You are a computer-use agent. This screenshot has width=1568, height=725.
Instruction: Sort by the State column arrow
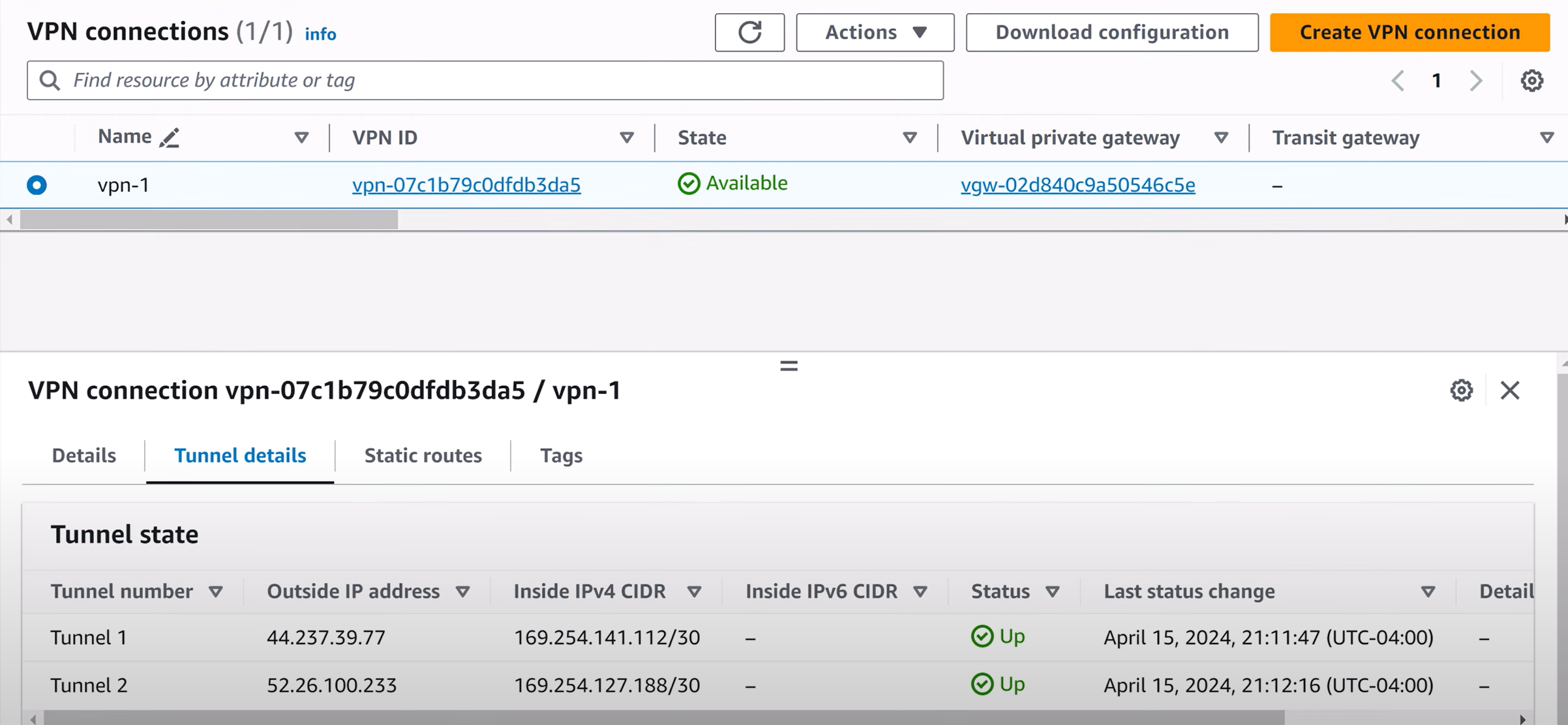(909, 138)
